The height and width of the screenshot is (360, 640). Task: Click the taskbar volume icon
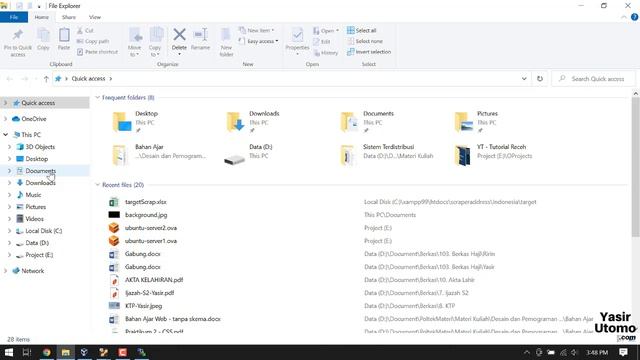[574, 352]
